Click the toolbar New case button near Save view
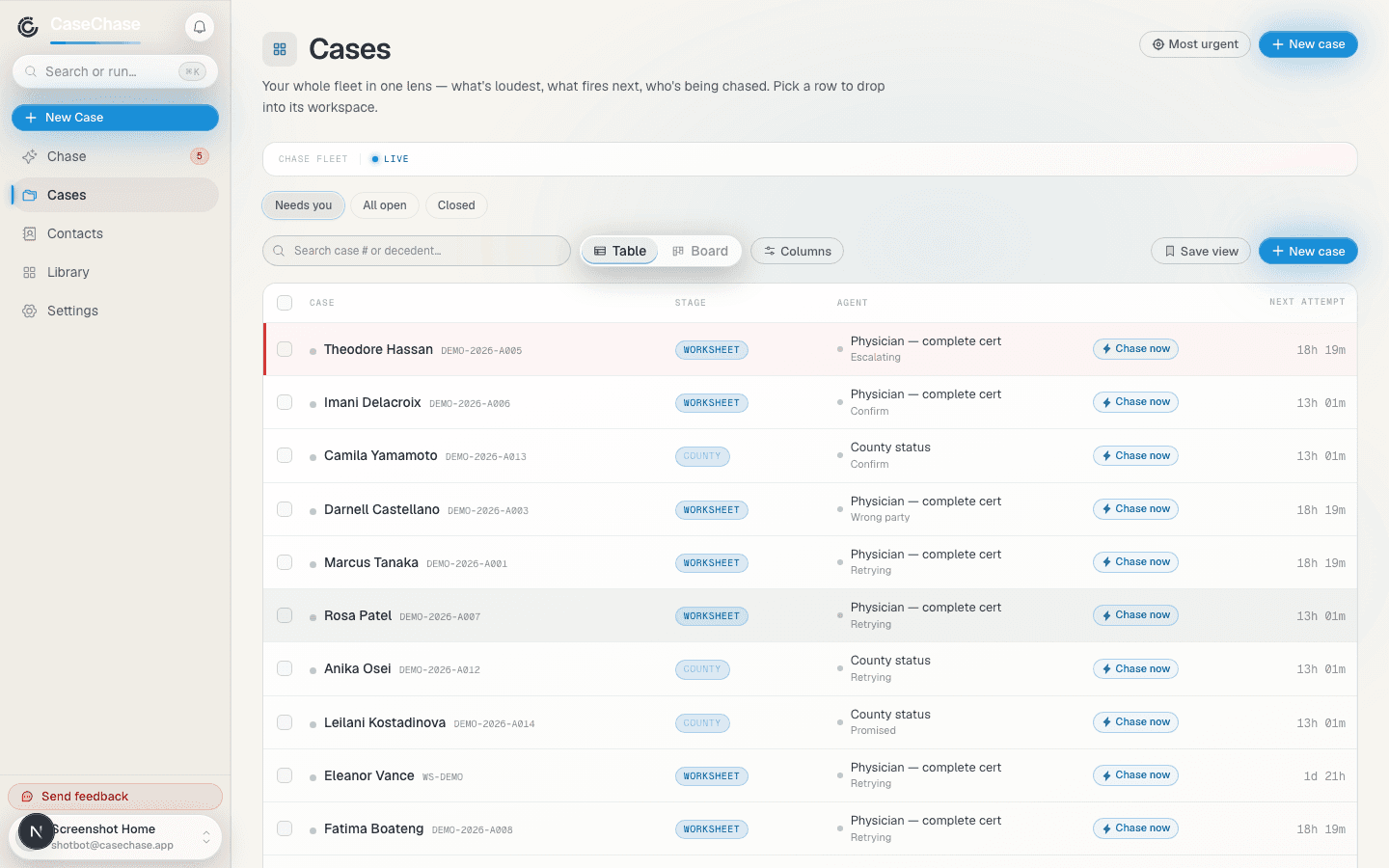This screenshot has width=1389, height=868. pos(1308,252)
